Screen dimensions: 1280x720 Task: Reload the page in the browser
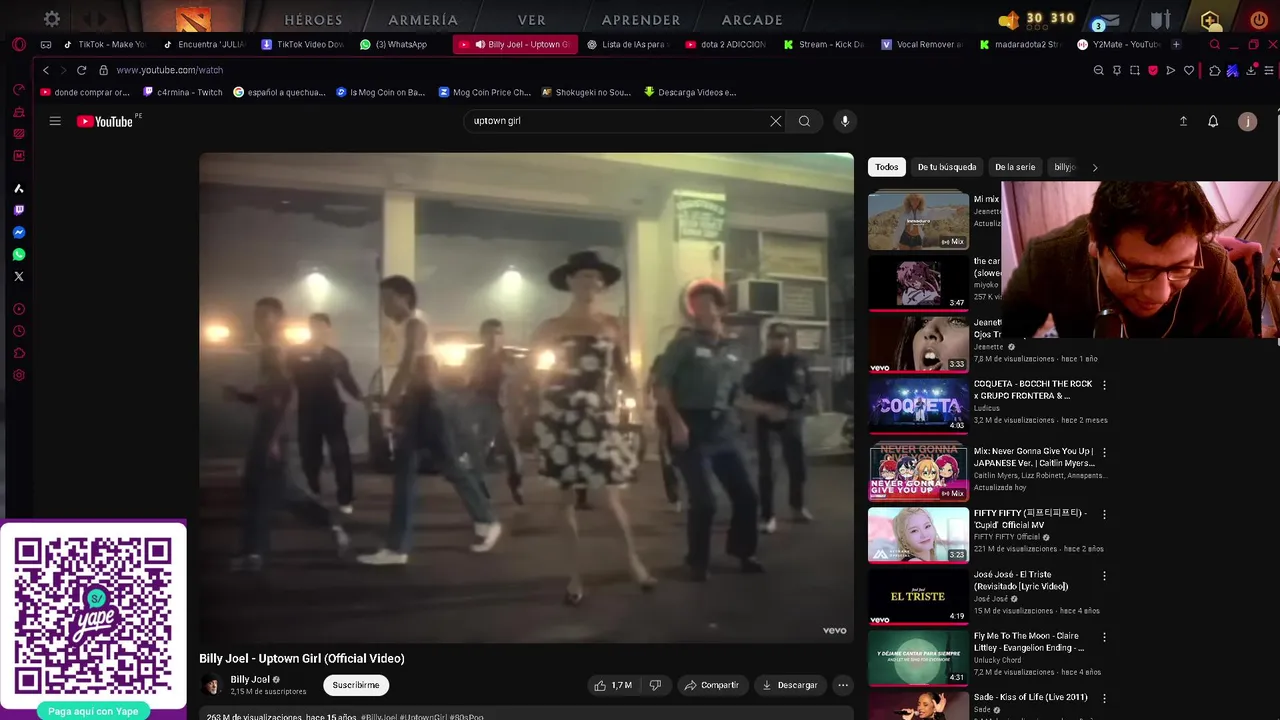(81, 70)
